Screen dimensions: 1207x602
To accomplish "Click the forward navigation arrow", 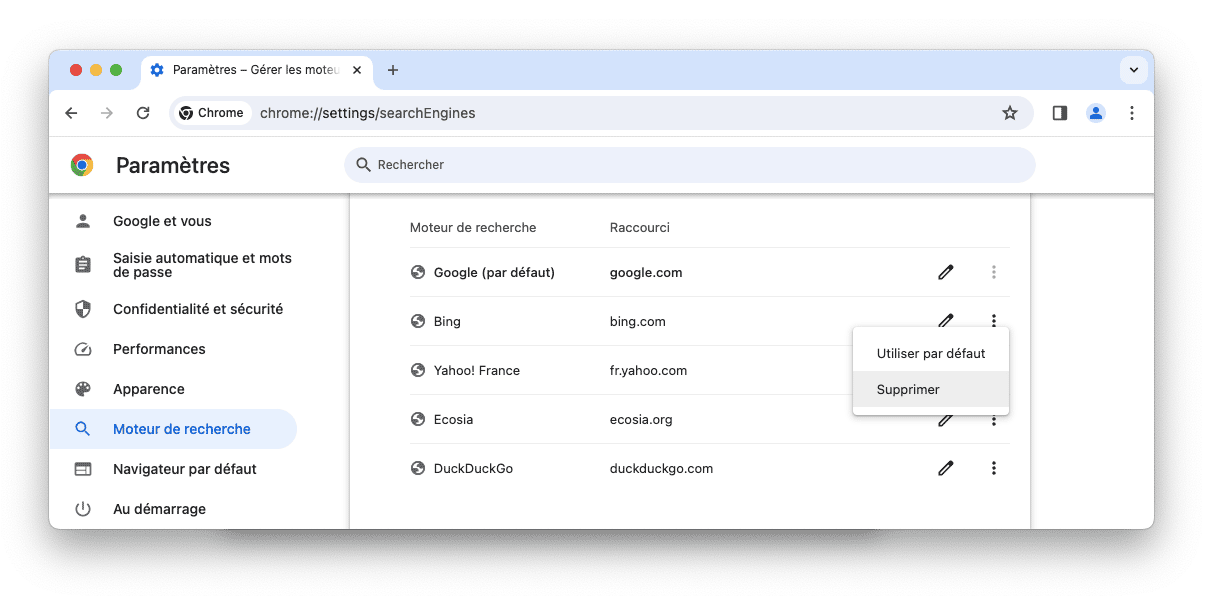I will coord(107,113).
